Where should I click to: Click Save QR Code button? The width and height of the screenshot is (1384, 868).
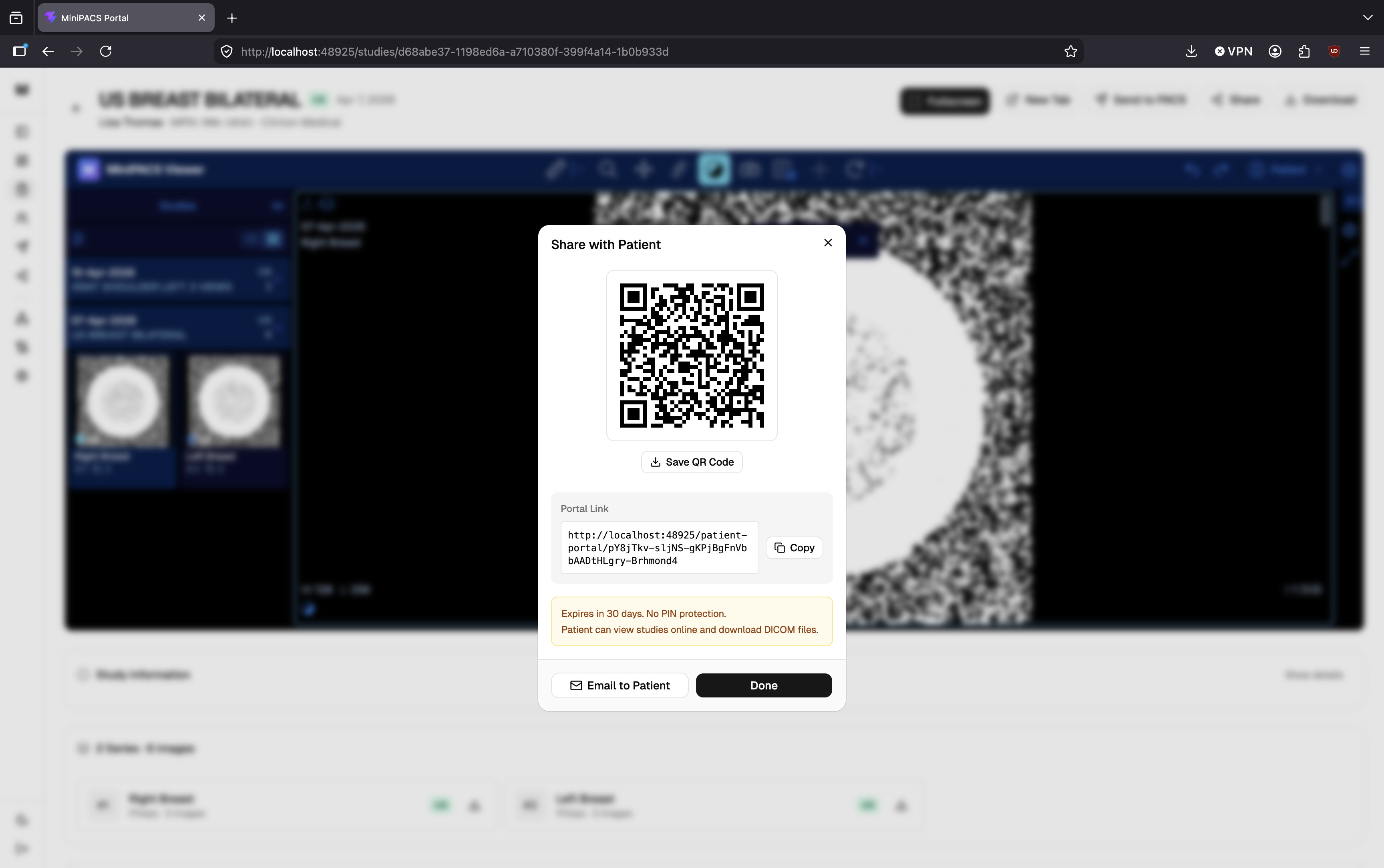click(692, 462)
